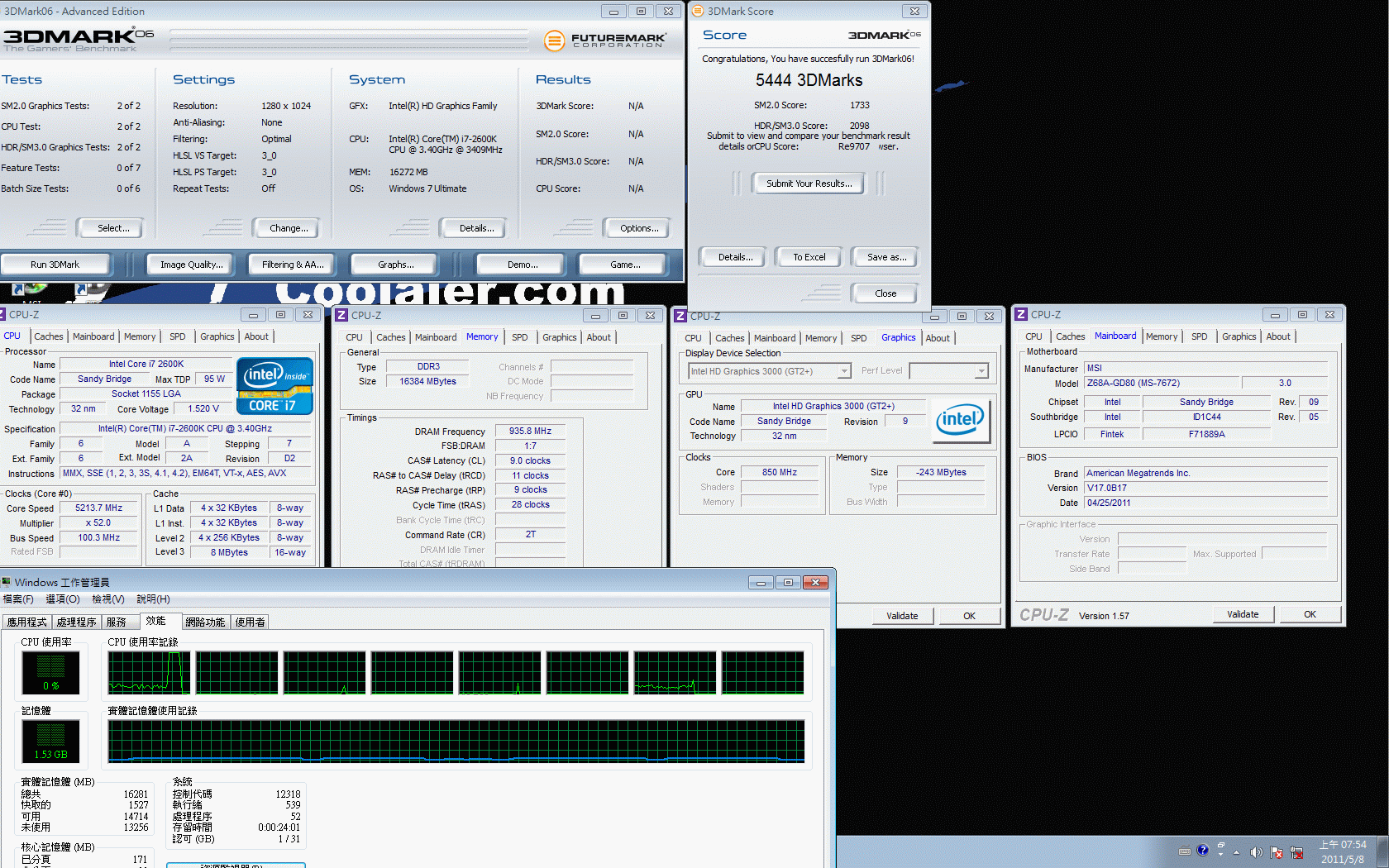Click Validate in the Mainboard CPU-Z window
This screenshot has height=868, width=1389.
point(1243,614)
